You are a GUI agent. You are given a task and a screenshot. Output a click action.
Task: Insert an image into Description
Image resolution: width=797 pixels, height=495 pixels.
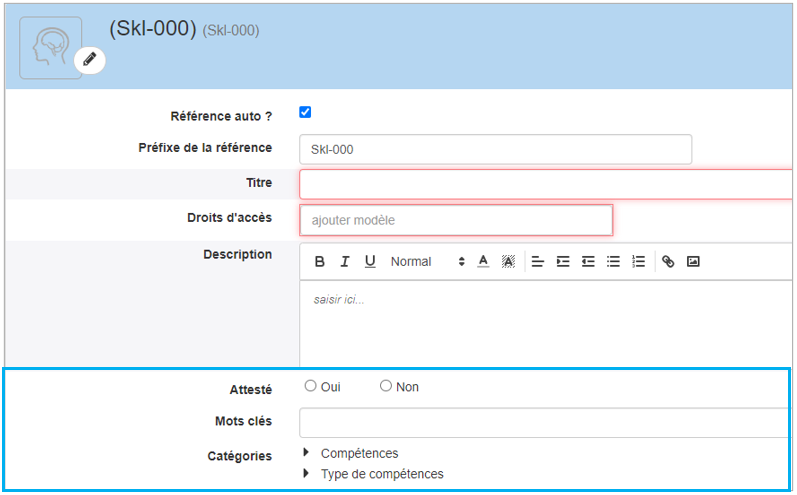(693, 262)
